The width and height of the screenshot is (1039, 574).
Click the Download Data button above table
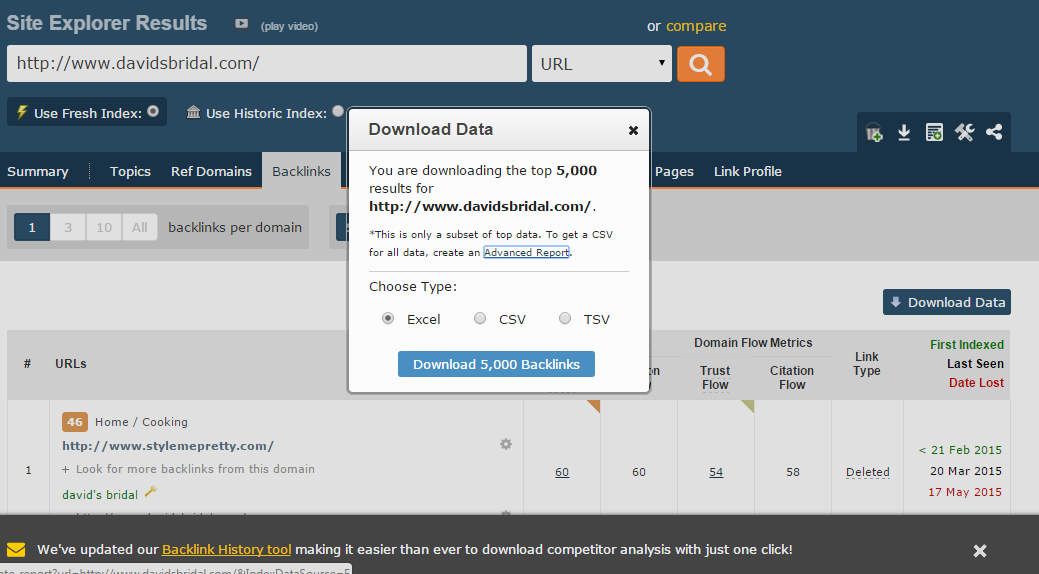click(x=947, y=302)
